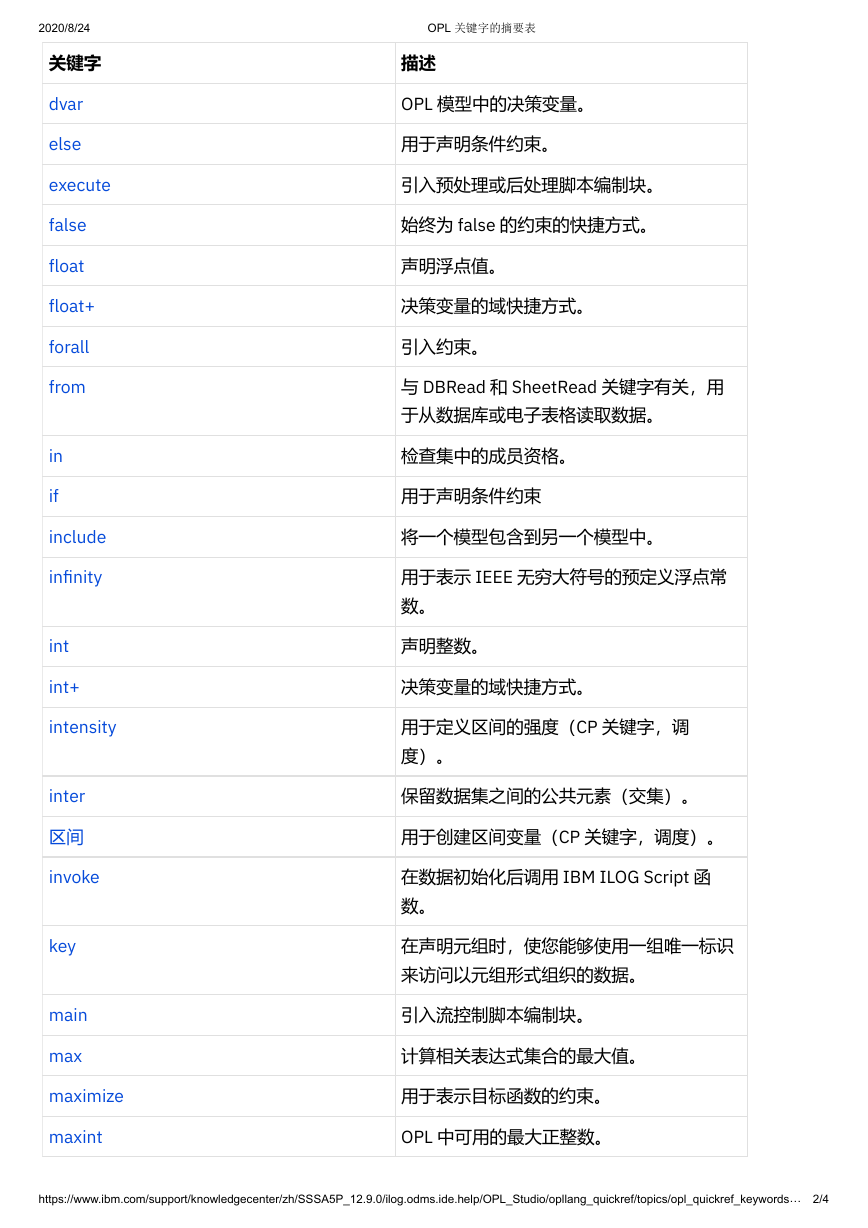The image size is (868, 1228).
Task: Select the text '声明浮点值。'
Action: (453, 266)
